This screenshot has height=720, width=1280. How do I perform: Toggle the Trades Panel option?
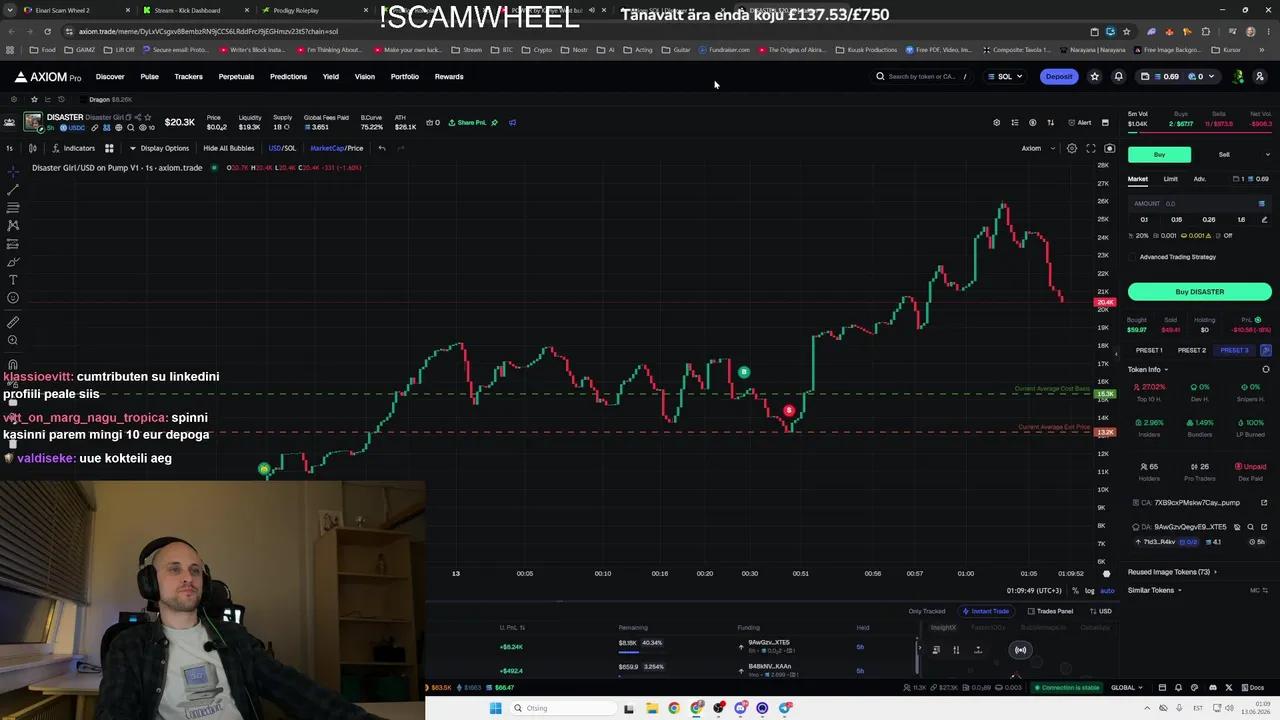coord(1050,611)
